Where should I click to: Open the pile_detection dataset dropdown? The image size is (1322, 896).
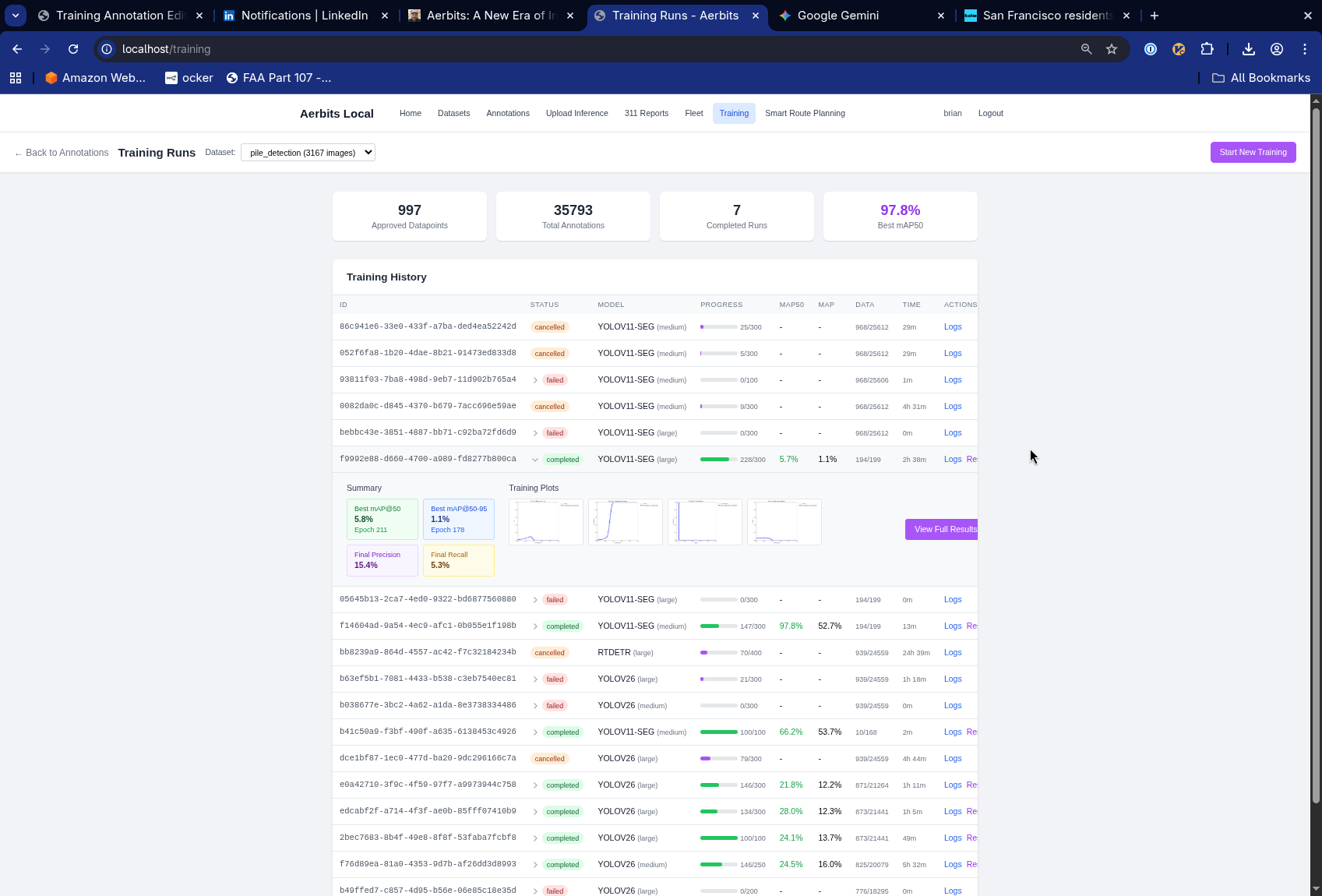point(308,153)
